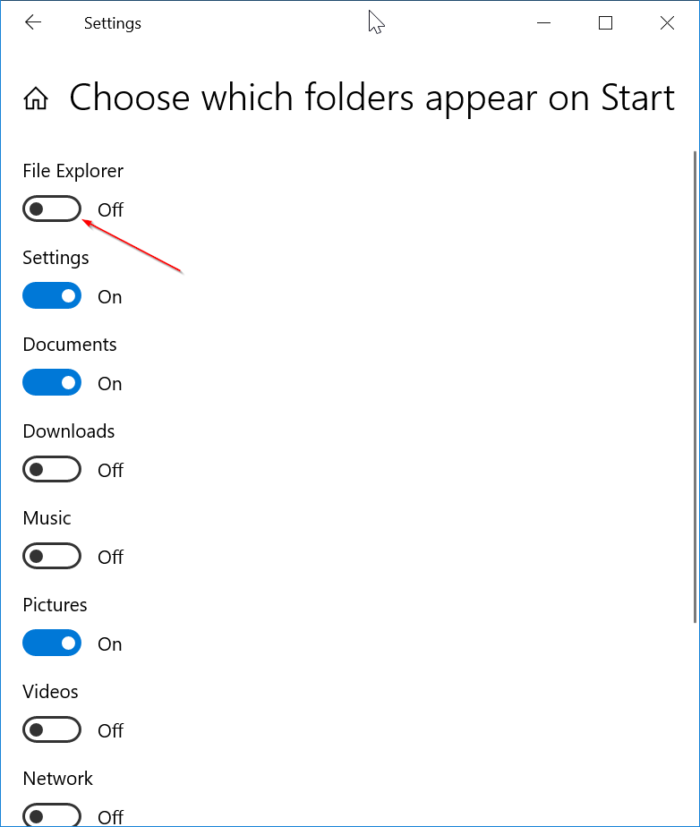The image size is (700, 827).
Task: Enable the File Explorer toggle
Action: click(x=51, y=208)
